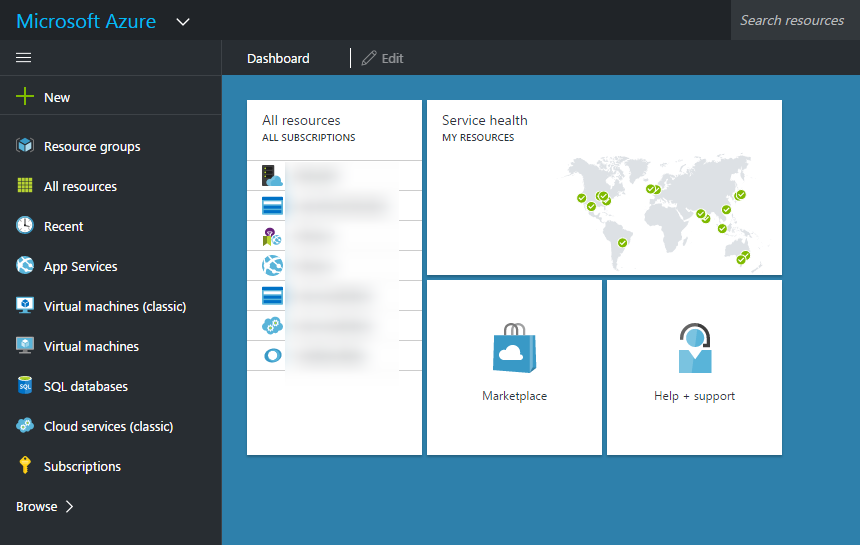This screenshot has height=545, width=860.
Task: Select the App Services globe icon
Action: point(25,266)
